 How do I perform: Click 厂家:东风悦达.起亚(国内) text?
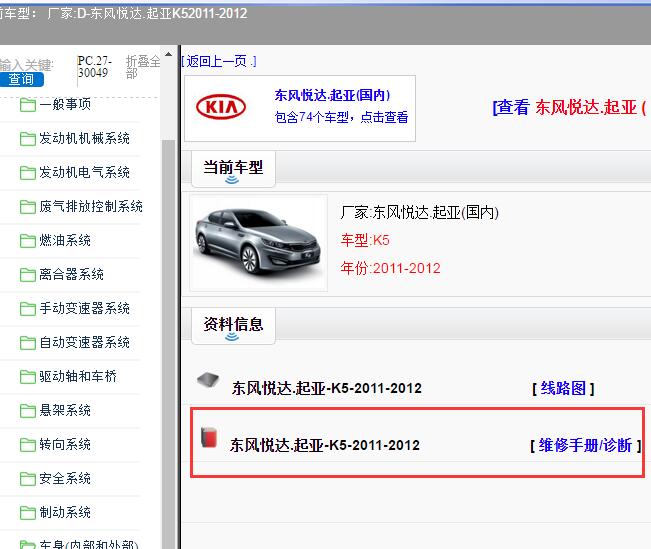(x=419, y=213)
